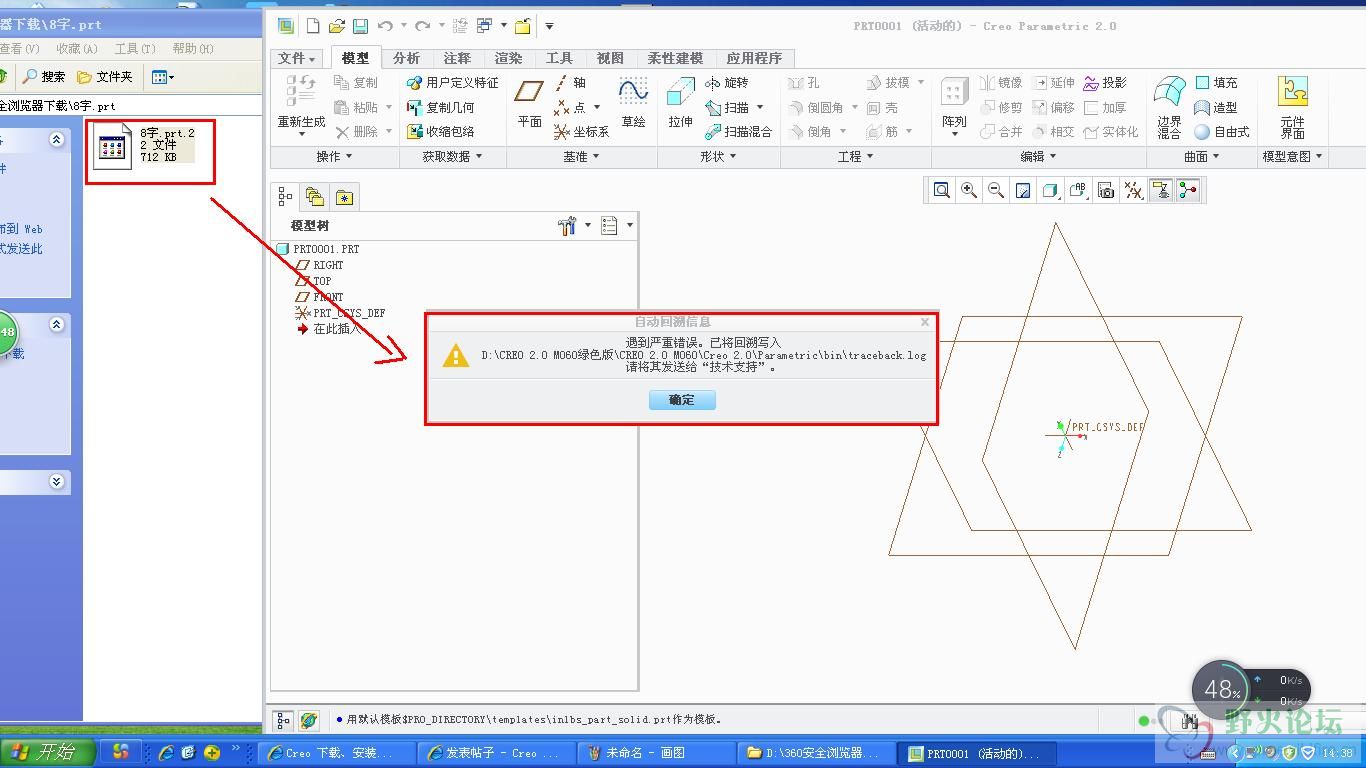Select the Swept Blend (扫描混合) tool

coord(739,131)
